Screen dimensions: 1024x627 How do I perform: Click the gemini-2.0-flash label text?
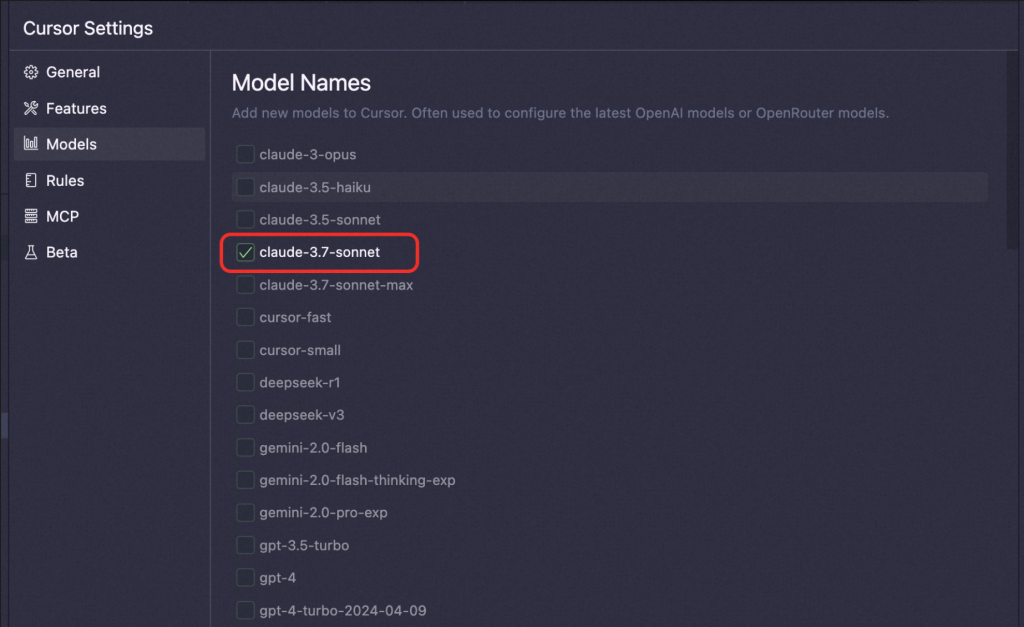(313, 448)
